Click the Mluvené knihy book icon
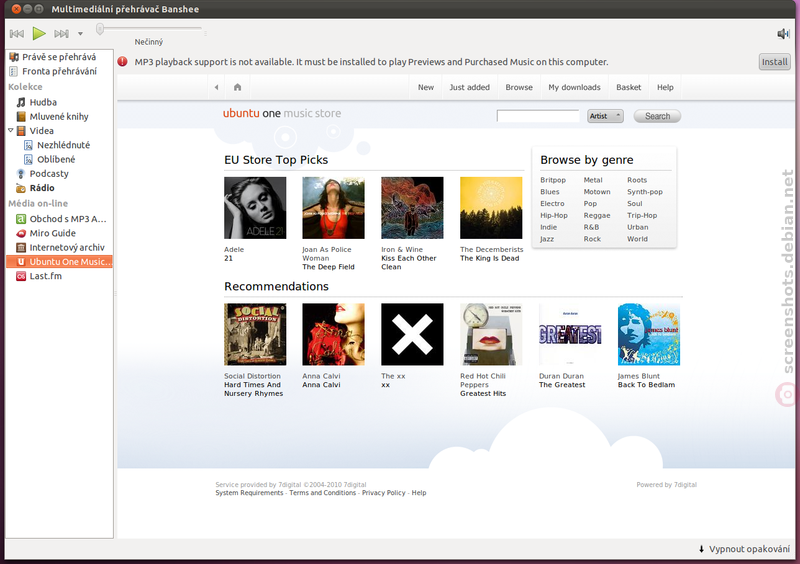Viewport: 800px width, 564px height. (21, 116)
